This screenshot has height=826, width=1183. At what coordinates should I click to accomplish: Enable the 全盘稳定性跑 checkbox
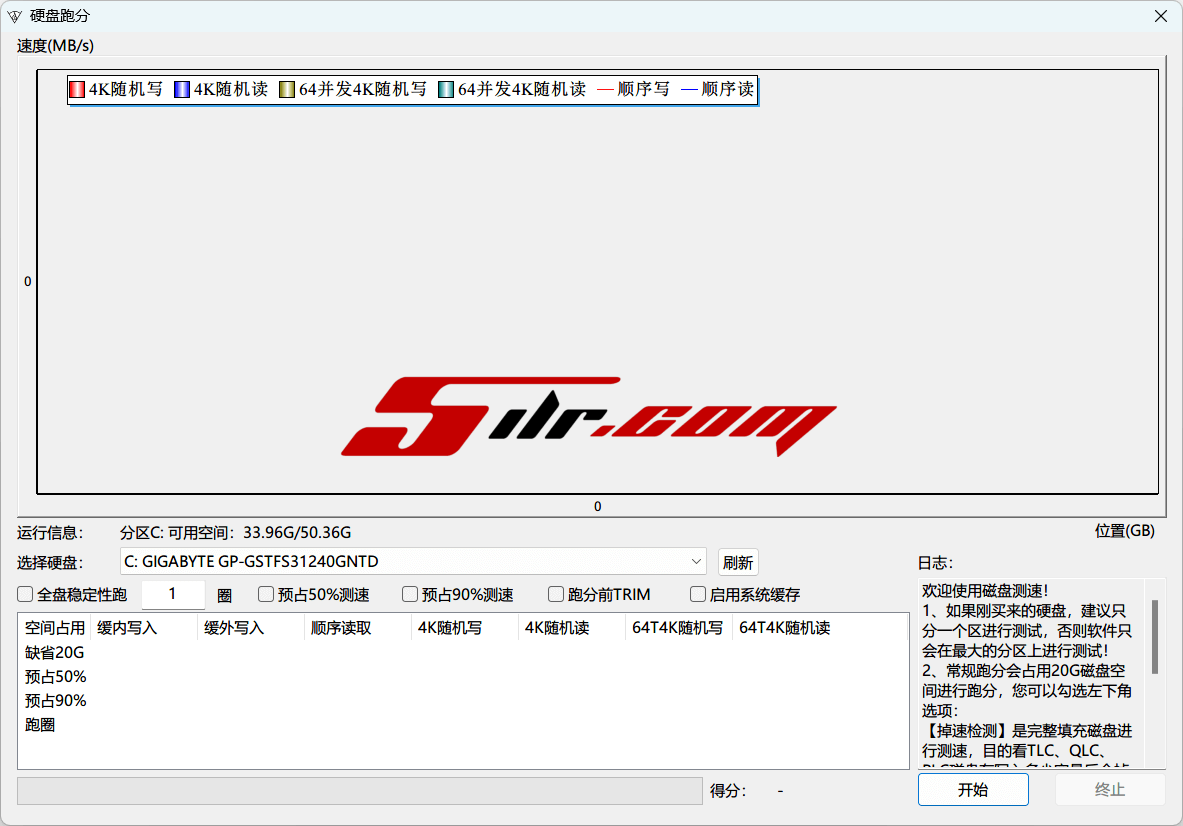pyautogui.click(x=25, y=594)
